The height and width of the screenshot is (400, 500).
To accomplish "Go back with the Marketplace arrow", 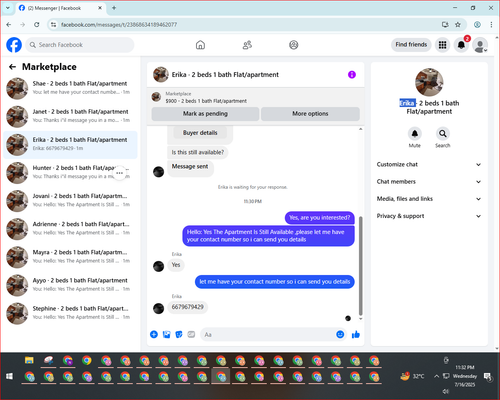I will [x=12, y=67].
